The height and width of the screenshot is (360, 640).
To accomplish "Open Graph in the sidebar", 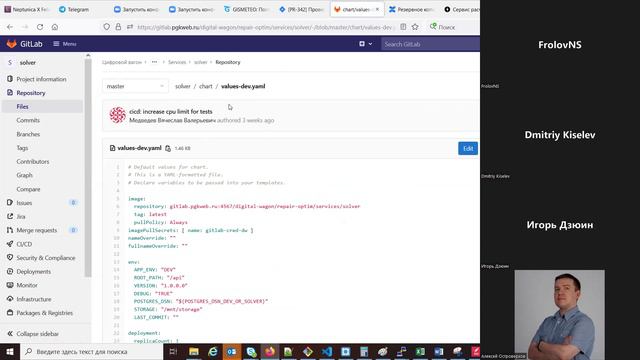I will [24, 175].
